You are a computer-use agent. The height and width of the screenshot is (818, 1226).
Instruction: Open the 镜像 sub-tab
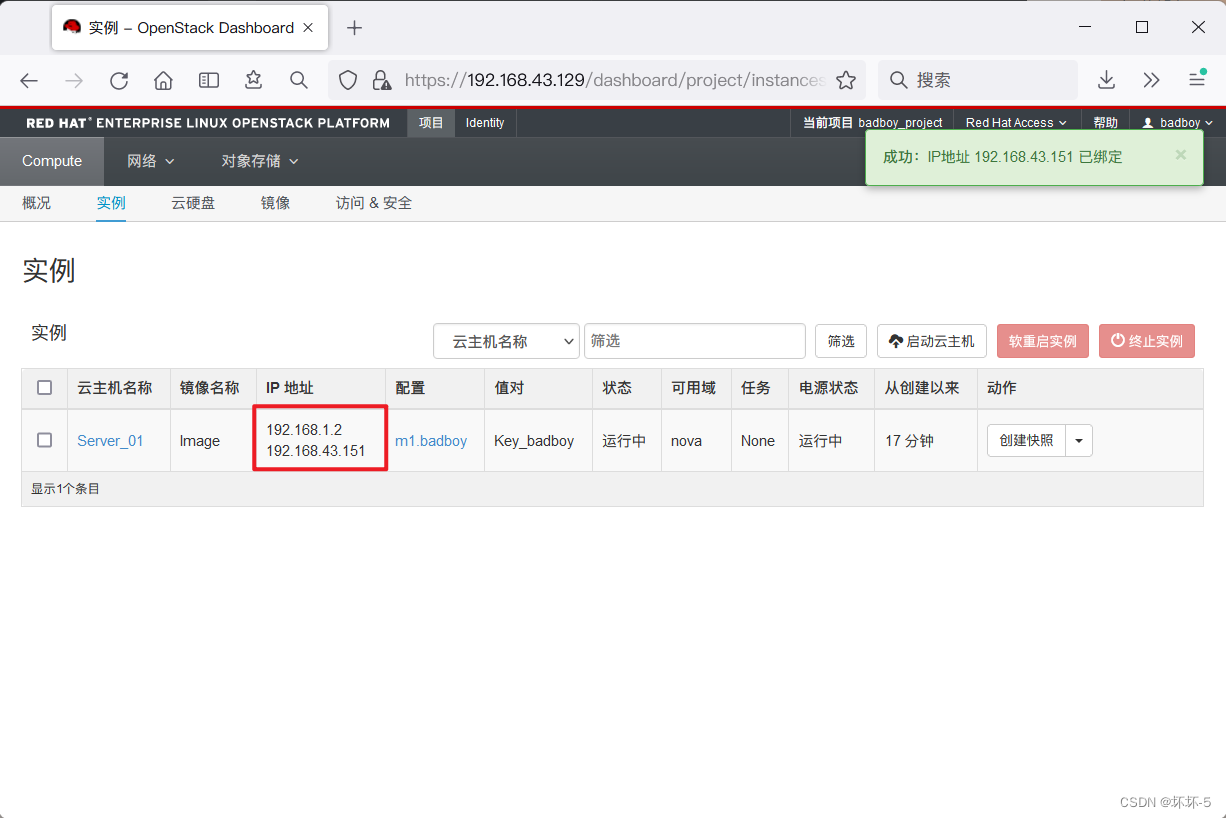tap(276, 203)
